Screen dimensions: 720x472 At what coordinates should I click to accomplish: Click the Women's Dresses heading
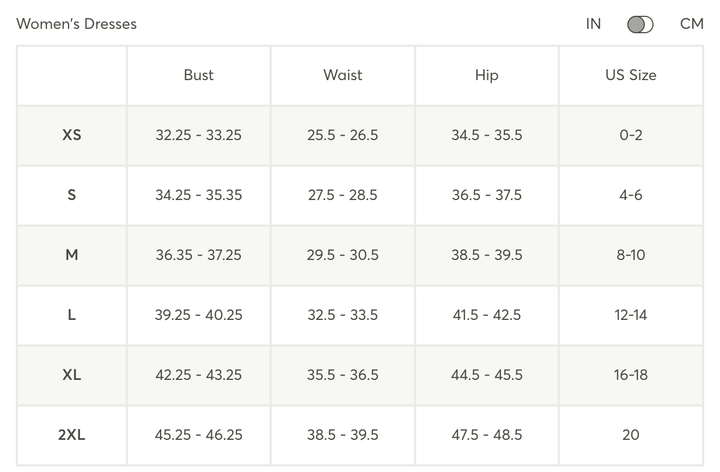click(77, 24)
